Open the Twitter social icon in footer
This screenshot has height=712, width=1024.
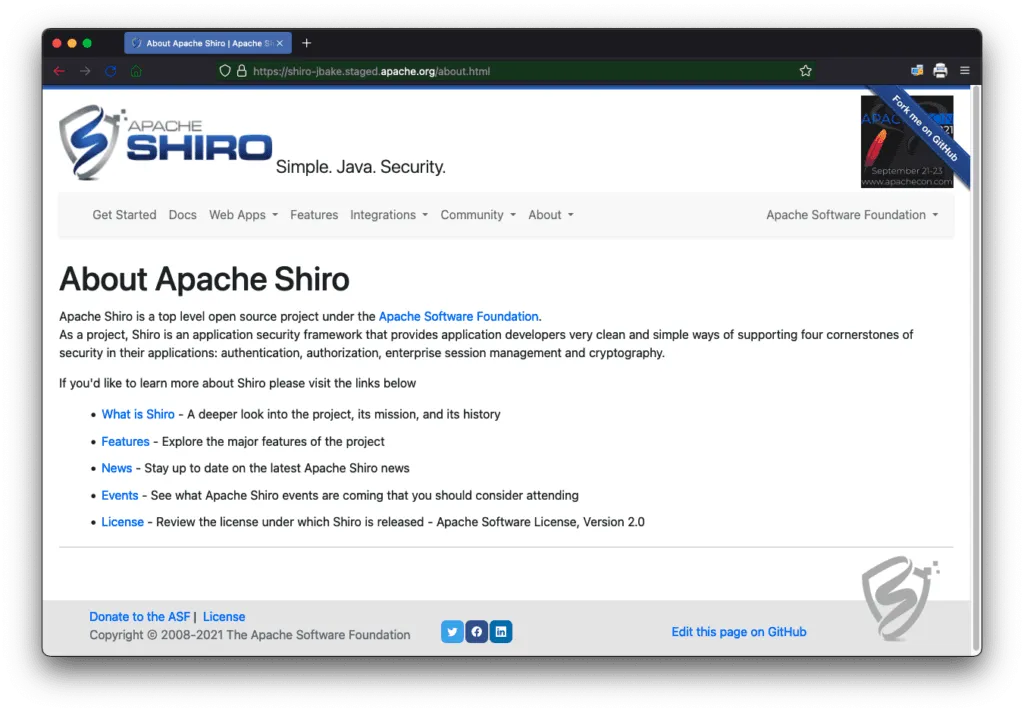[452, 632]
